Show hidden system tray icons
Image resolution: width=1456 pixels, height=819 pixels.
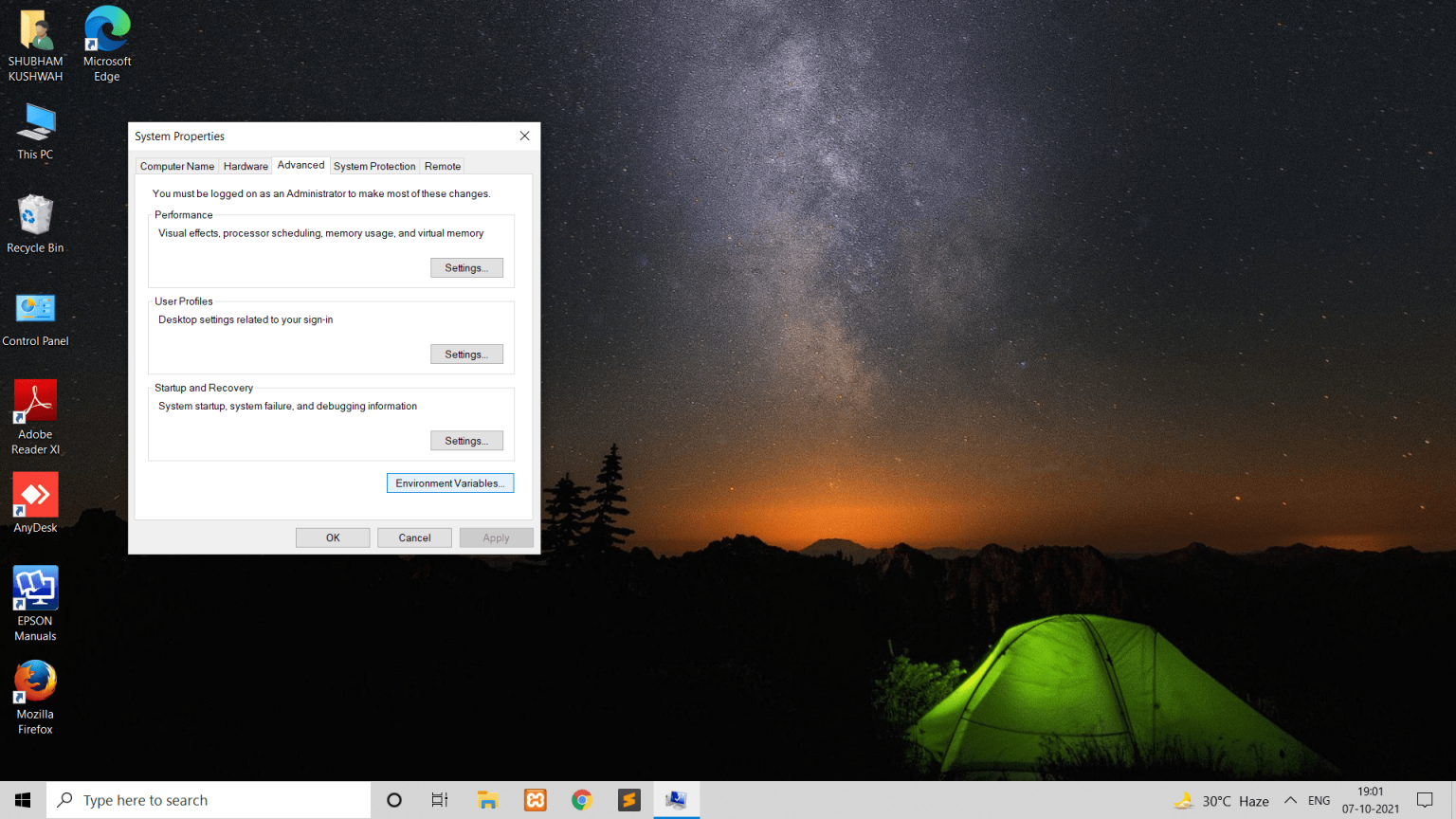pyautogui.click(x=1290, y=801)
